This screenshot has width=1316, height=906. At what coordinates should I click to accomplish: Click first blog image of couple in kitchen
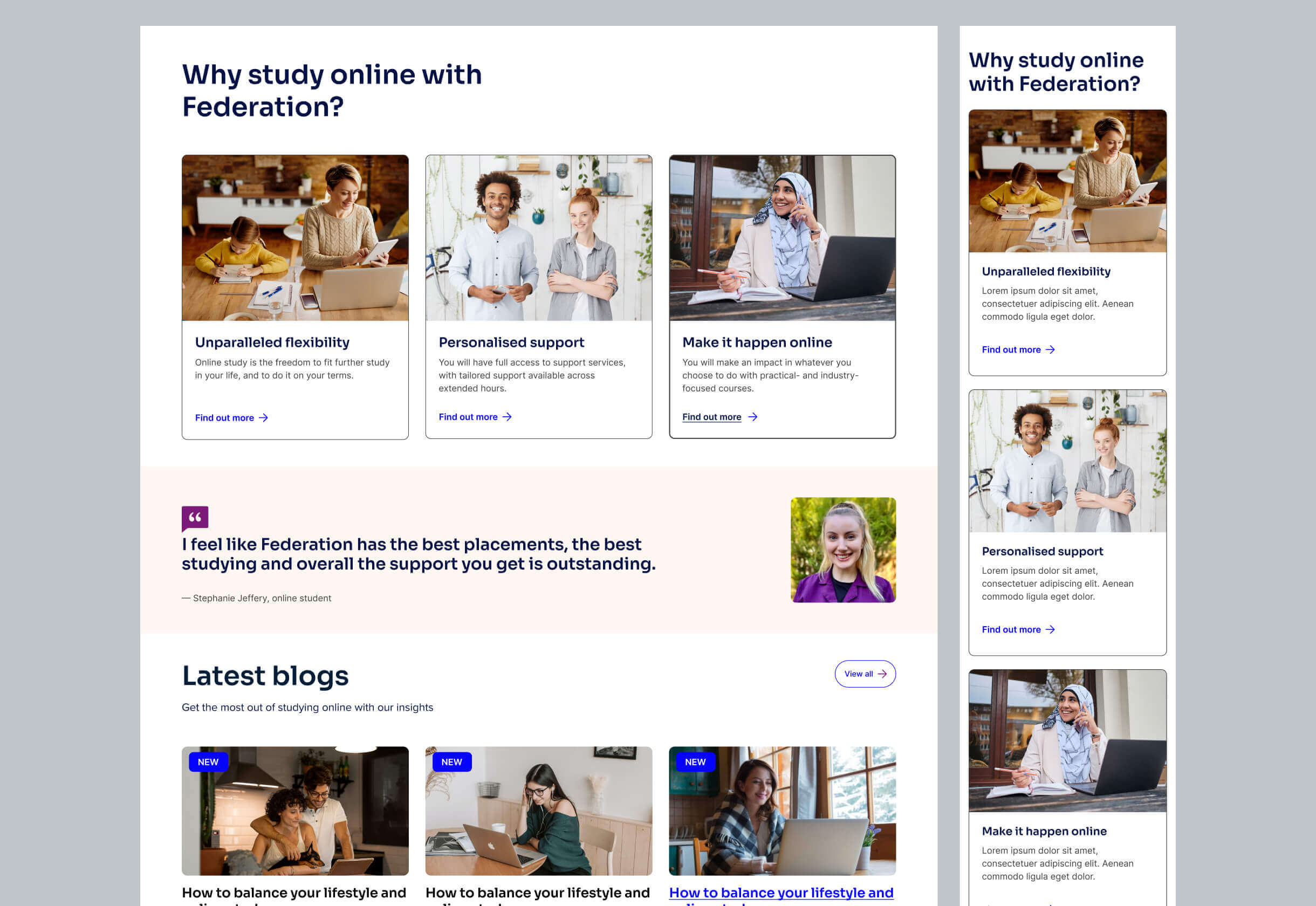(x=295, y=811)
